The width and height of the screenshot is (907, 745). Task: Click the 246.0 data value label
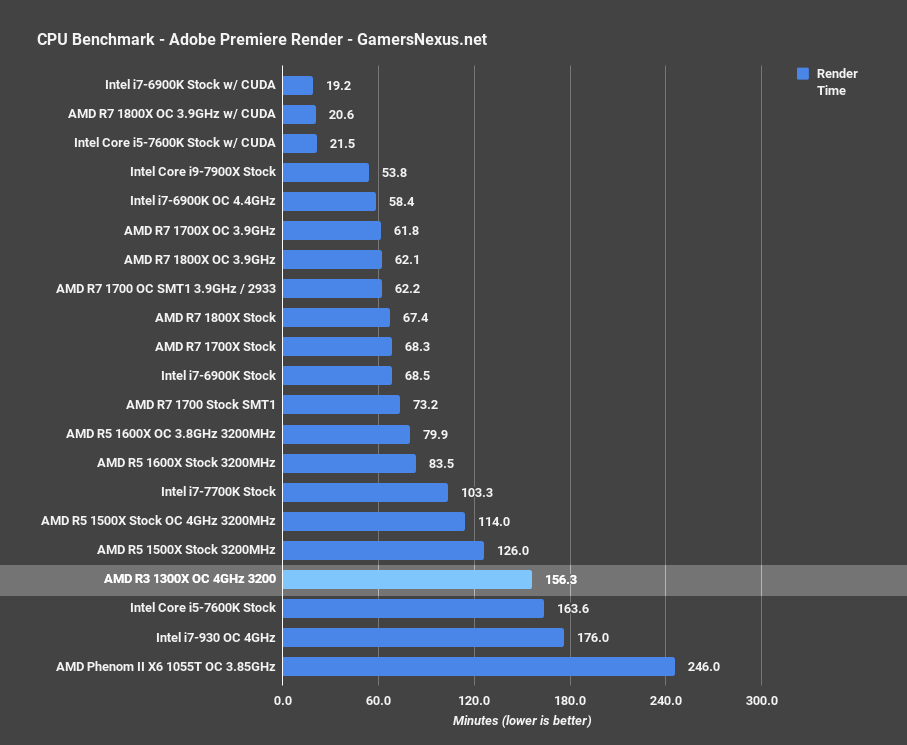click(703, 667)
